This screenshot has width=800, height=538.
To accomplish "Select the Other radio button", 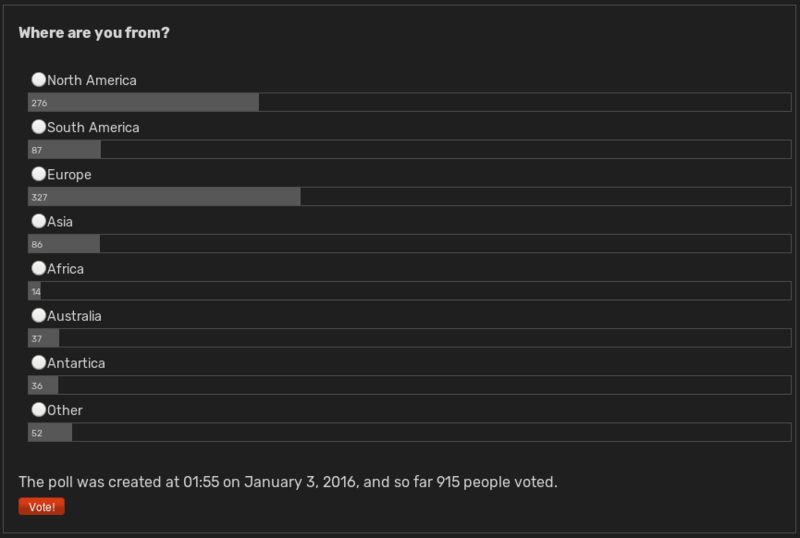I will pos(39,409).
